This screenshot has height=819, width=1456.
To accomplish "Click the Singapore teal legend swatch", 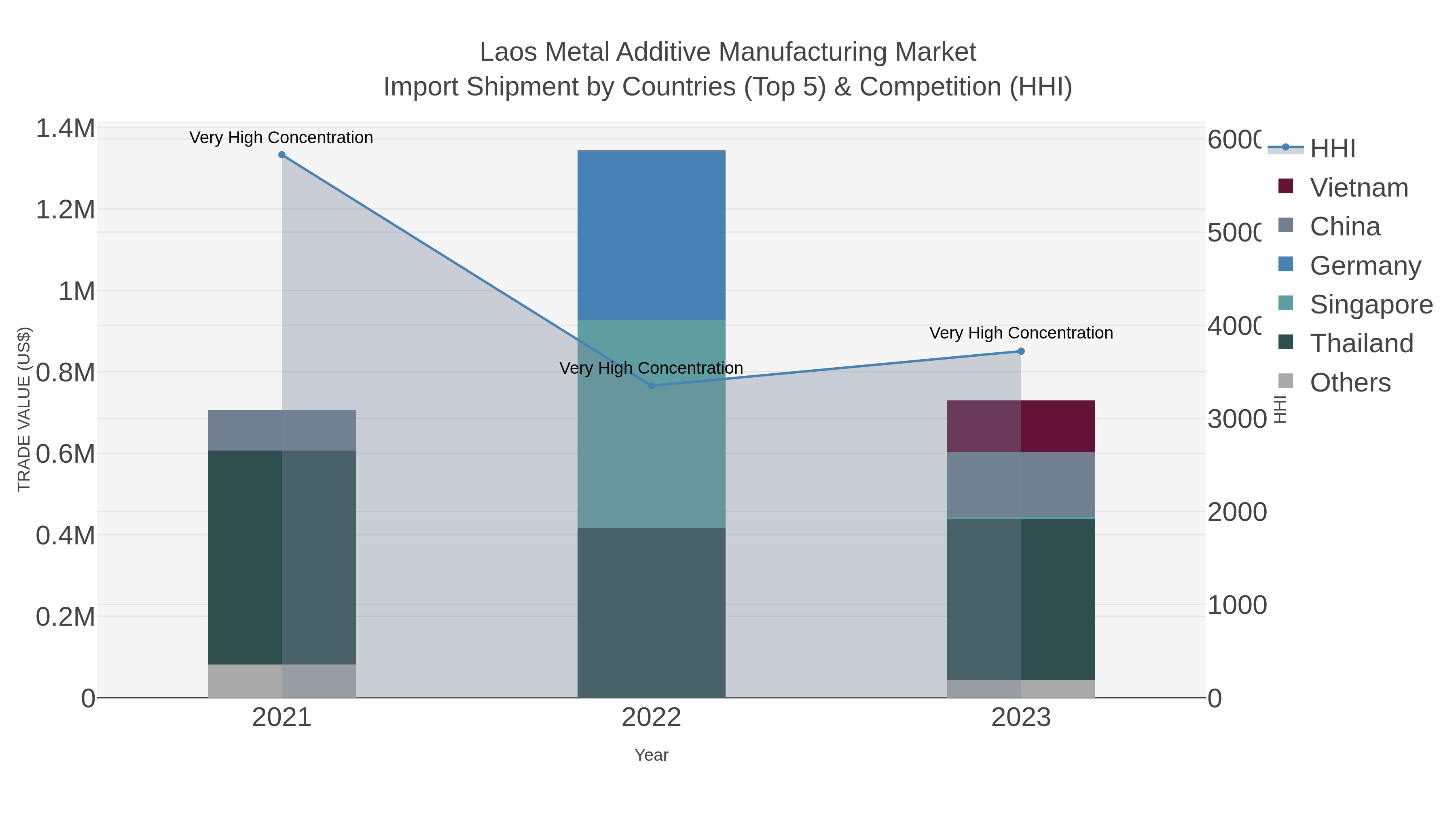I will (1285, 303).
